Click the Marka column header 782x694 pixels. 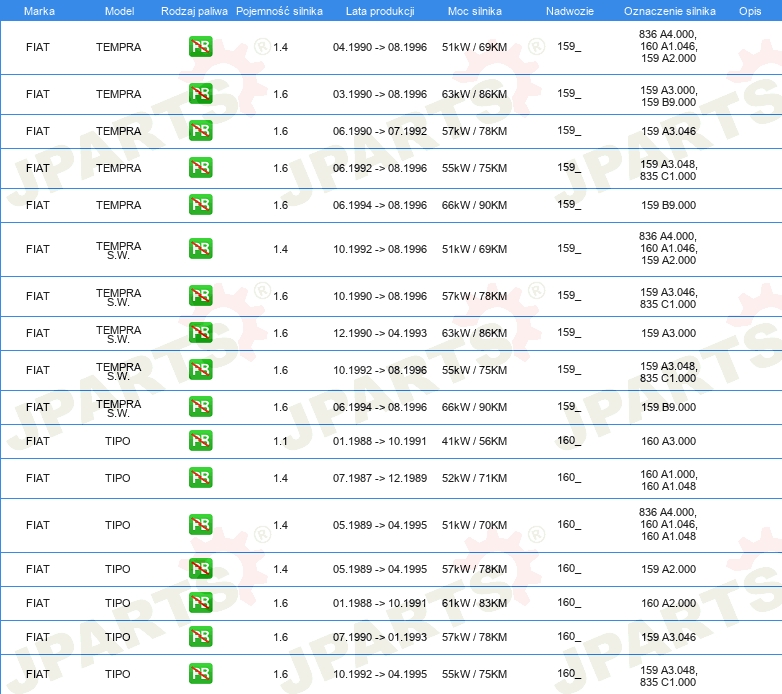(39, 11)
